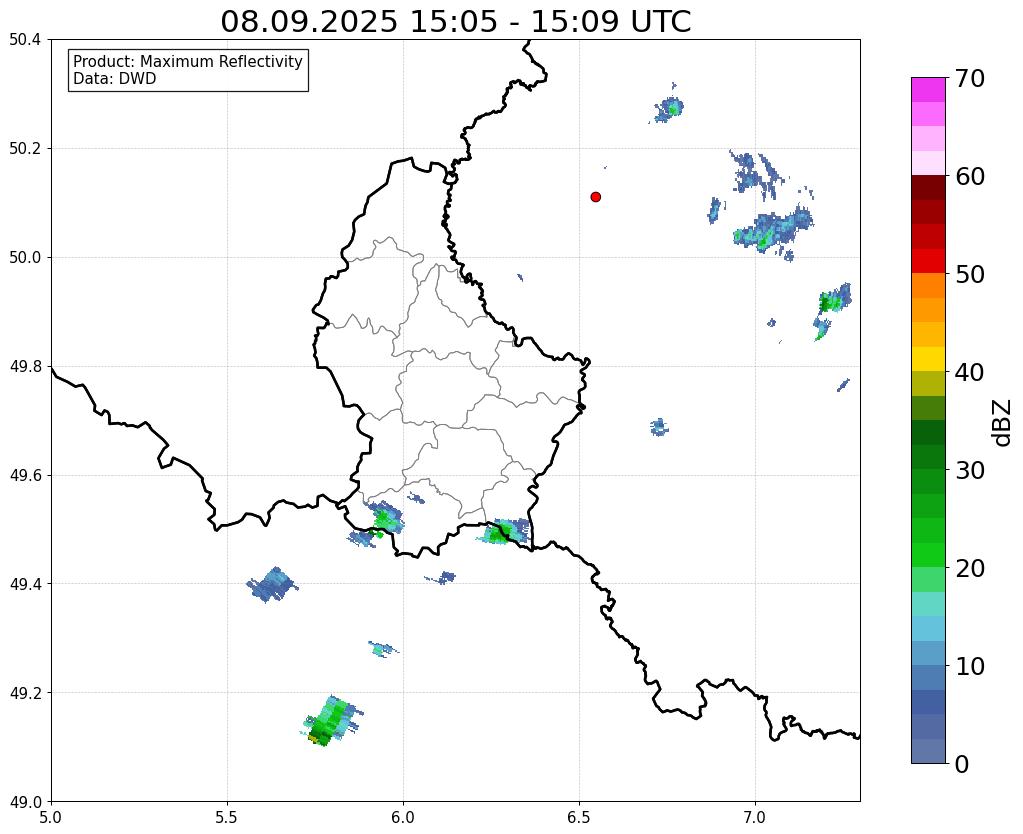Click the y-axis label 50.4
This screenshot has width=1023, height=834.
coord(25,40)
